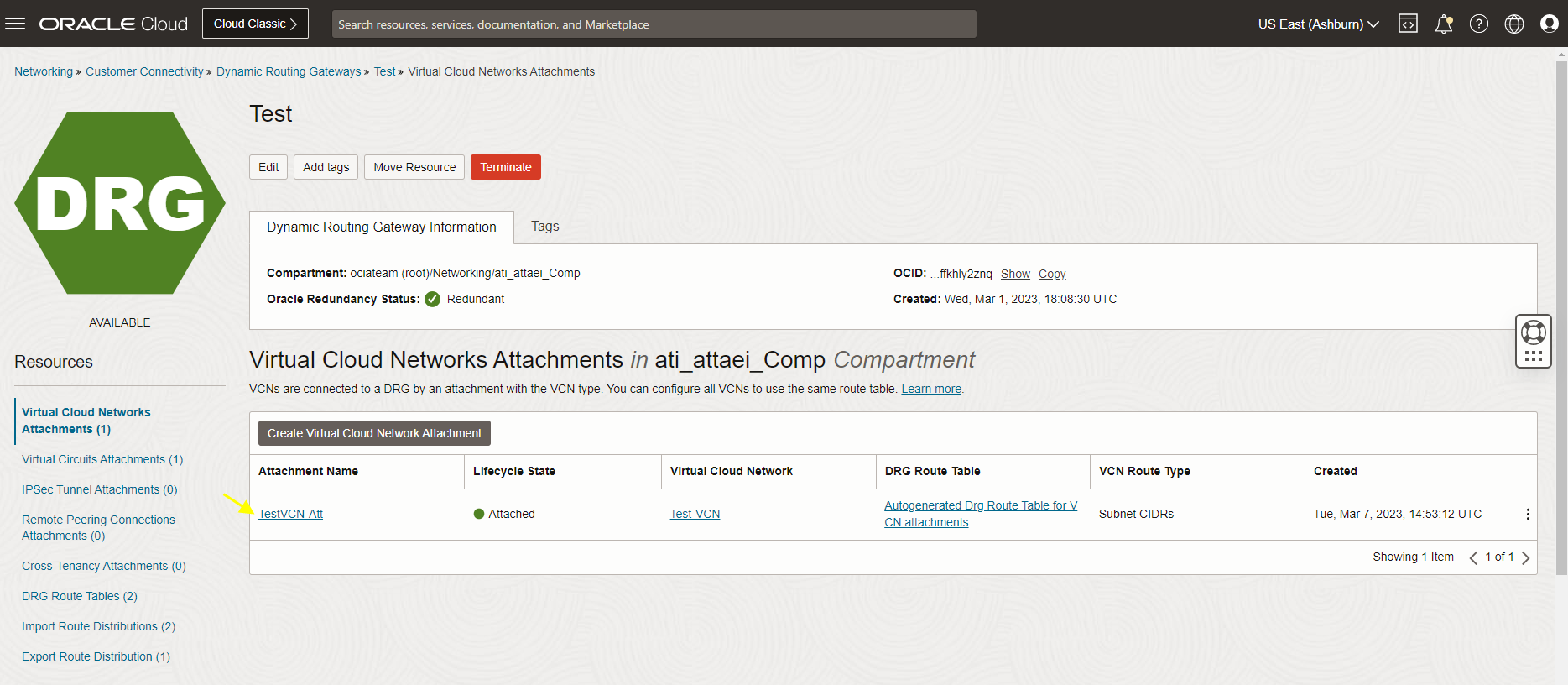Open the floating support lifesaver widget
Screen dimensions: 1568x685
[1534, 341]
